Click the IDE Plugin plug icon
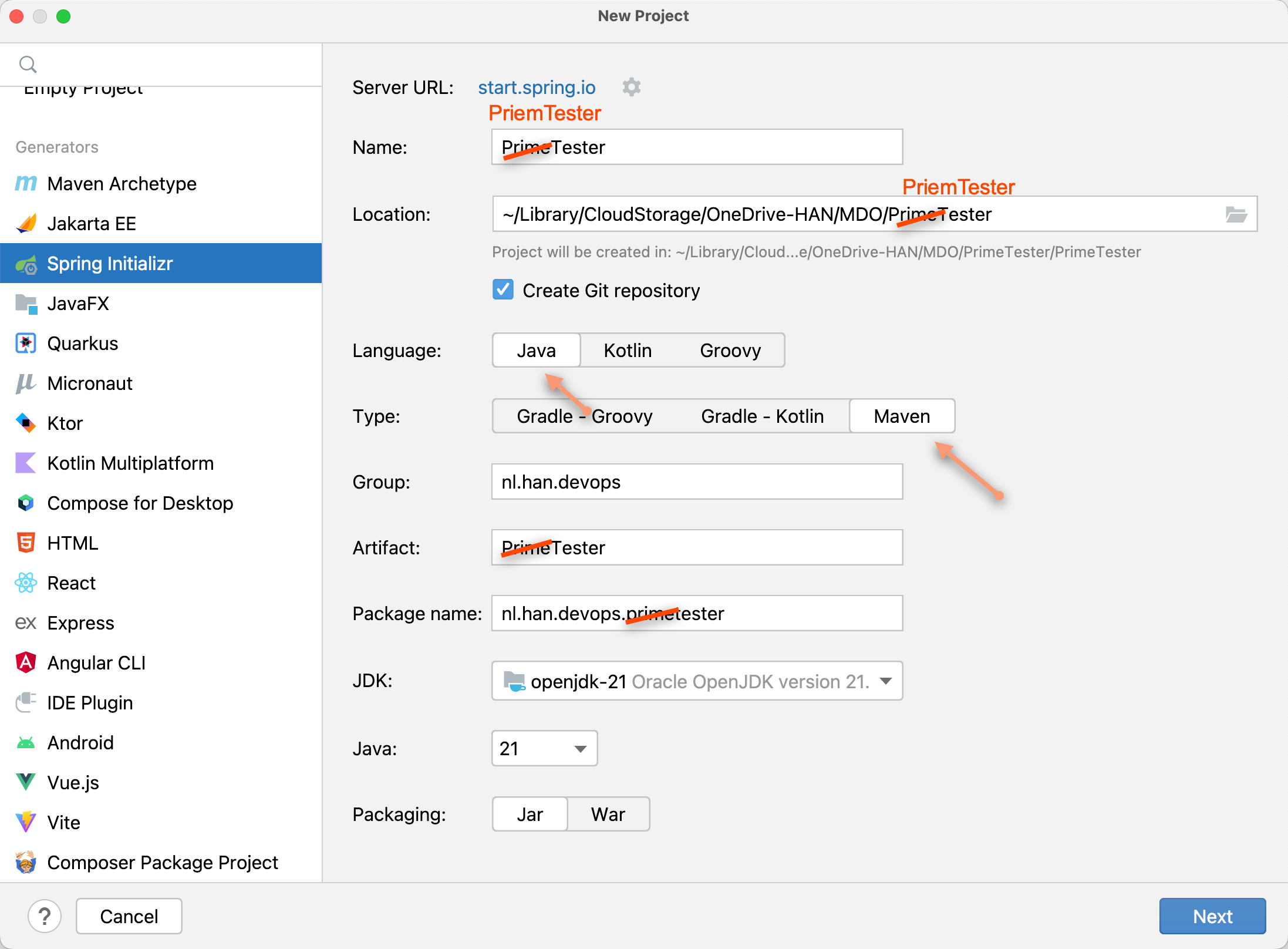The image size is (1288, 949). (x=26, y=703)
